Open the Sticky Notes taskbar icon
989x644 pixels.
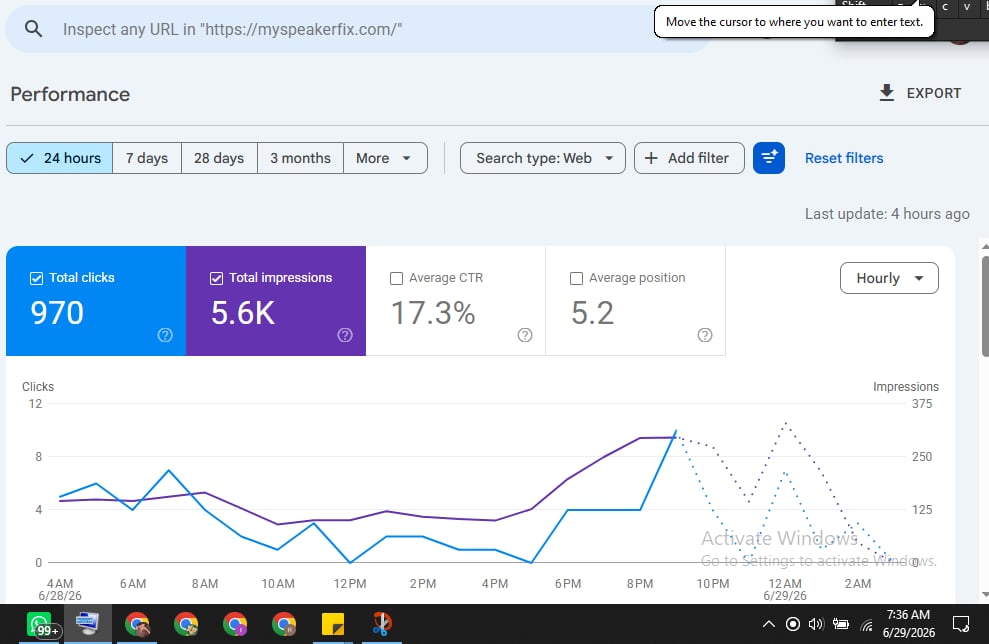332,624
